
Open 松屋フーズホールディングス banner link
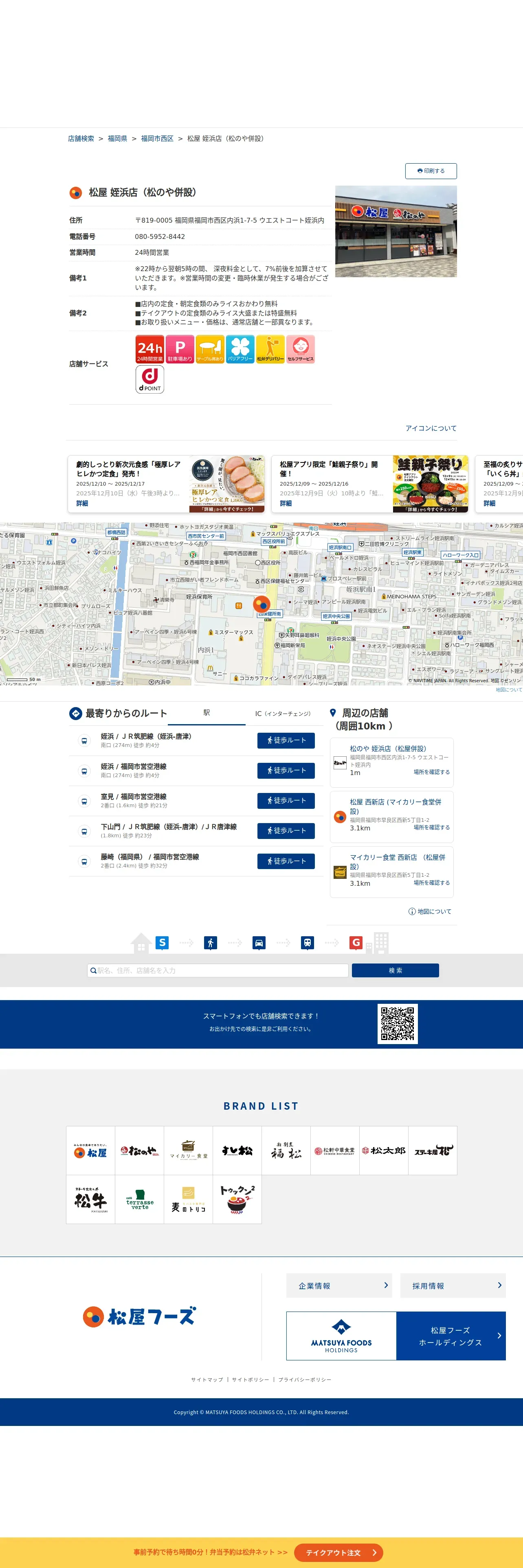tap(451, 1336)
